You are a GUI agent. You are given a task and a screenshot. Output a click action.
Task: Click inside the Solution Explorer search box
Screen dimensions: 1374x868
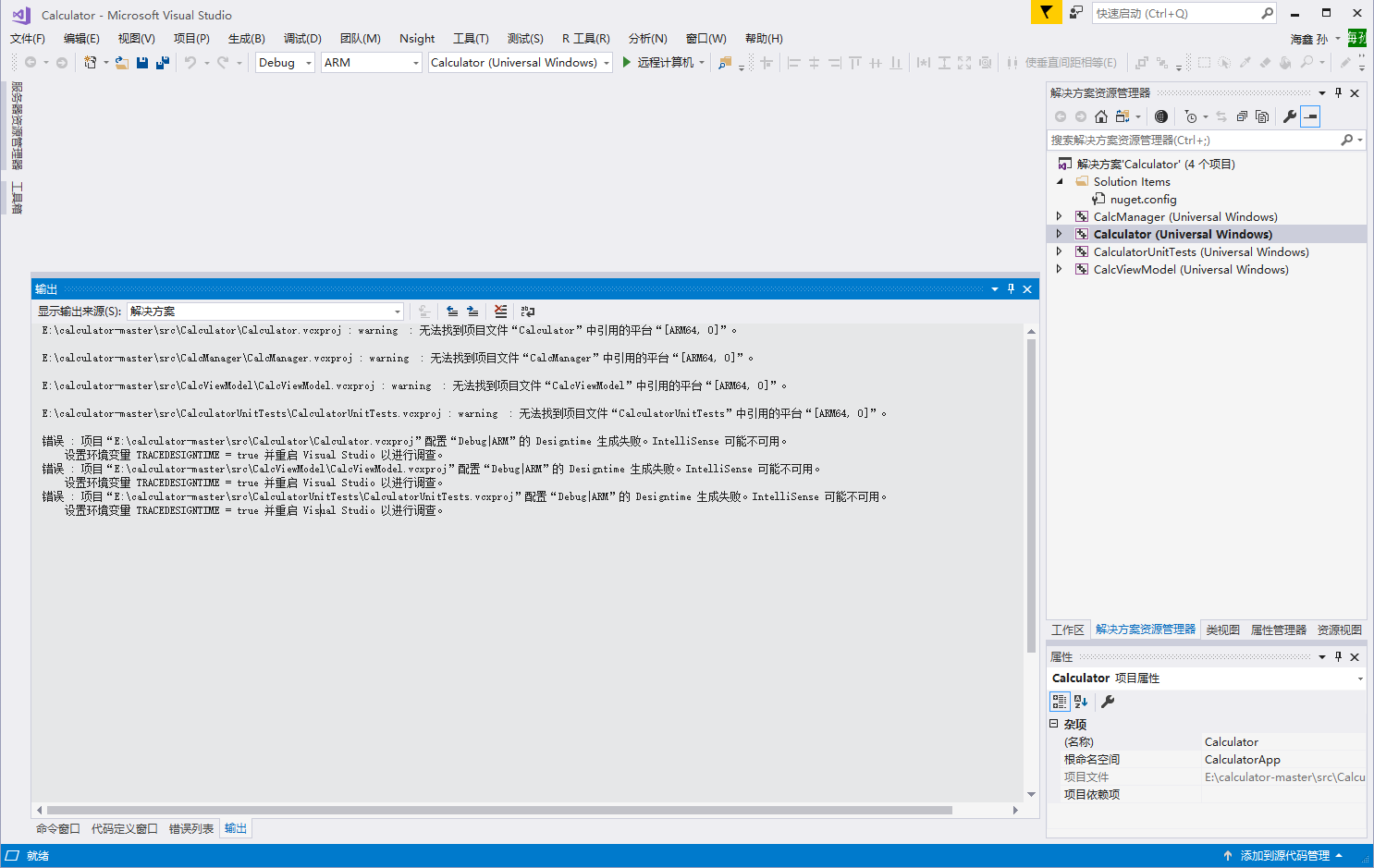[1193, 140]
